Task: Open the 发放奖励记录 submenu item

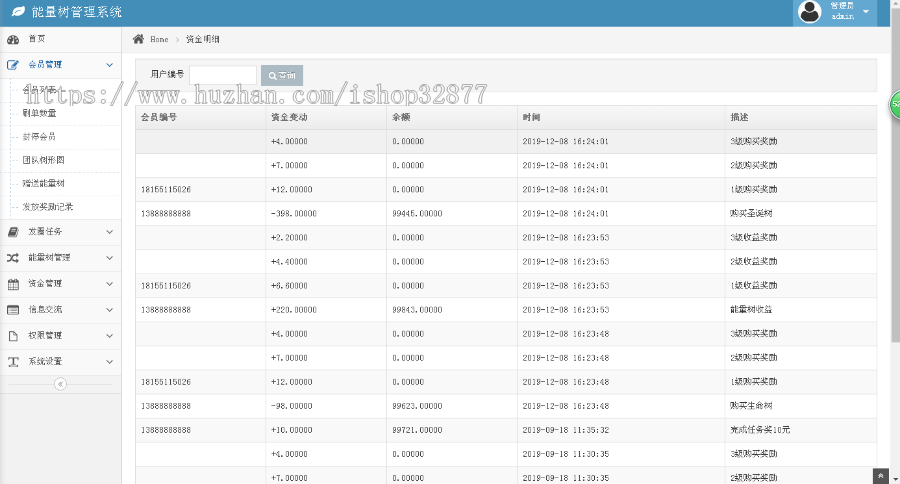Action: [48, 207]
